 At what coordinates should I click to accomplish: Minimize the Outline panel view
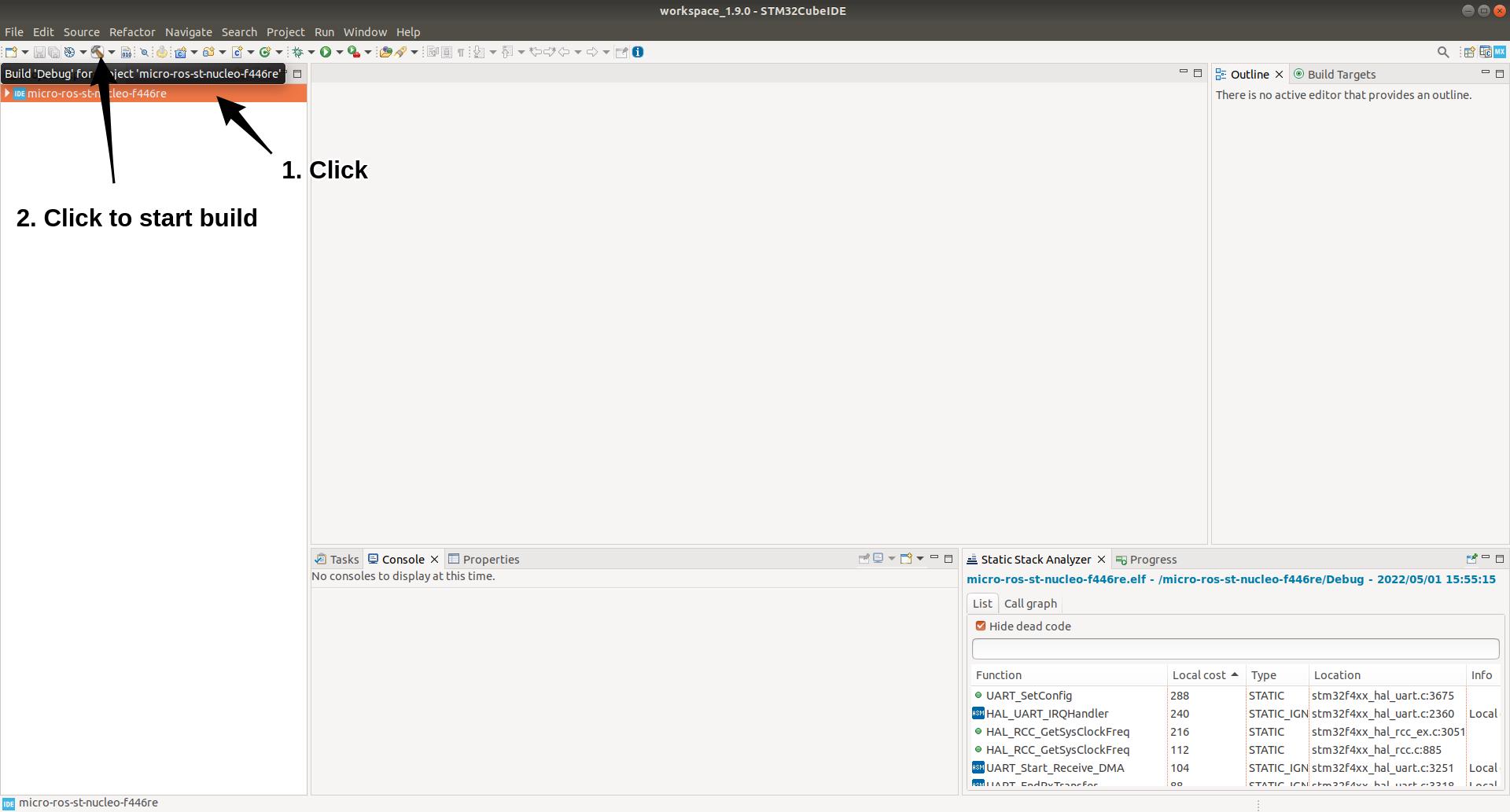[1485, 72]
